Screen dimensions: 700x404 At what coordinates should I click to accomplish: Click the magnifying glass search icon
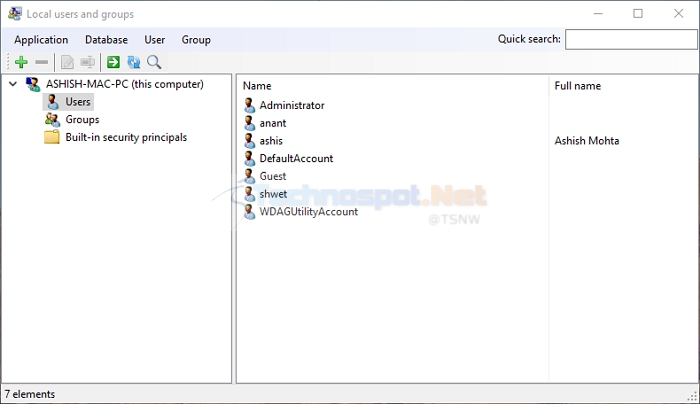pyautogui.click(x=154, y=62)
